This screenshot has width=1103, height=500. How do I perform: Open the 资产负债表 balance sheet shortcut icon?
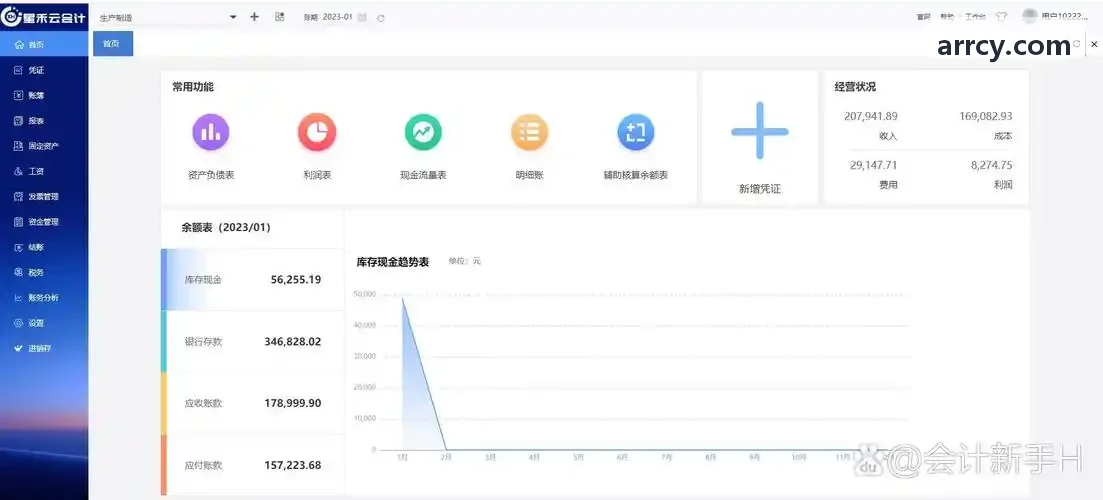pyautogui.click(x=210, y=132)
